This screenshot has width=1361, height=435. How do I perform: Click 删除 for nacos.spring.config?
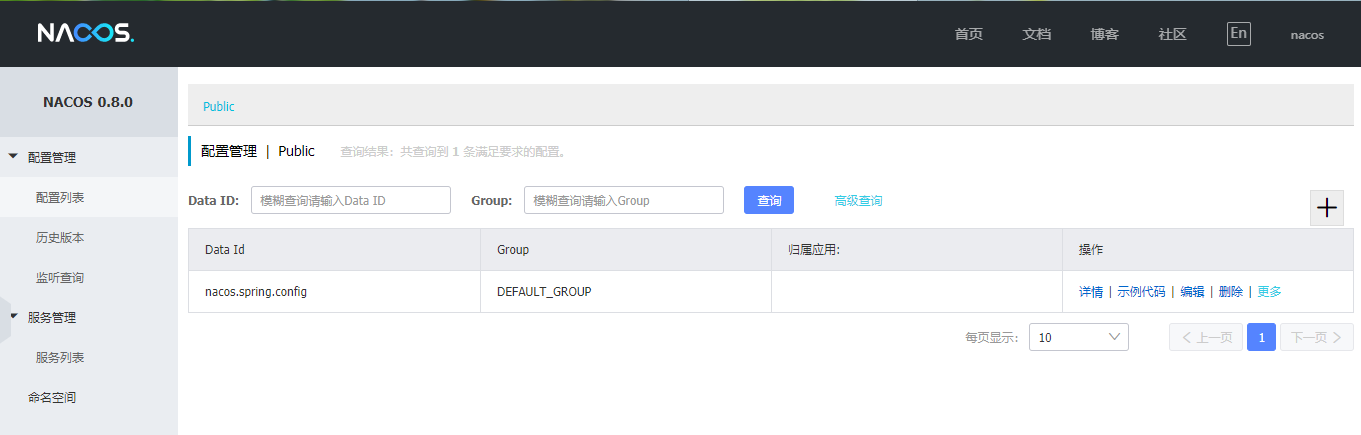click(x=1231, y=292)
